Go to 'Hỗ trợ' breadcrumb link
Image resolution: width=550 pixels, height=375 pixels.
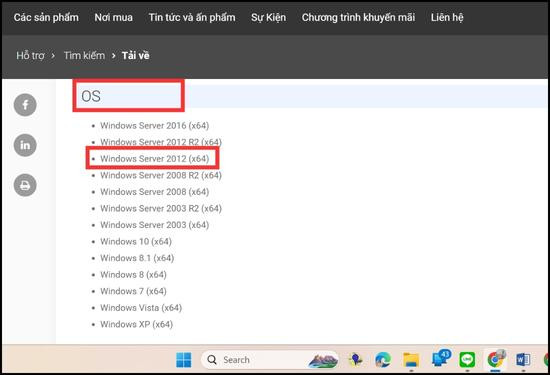[x=31, y=55]
